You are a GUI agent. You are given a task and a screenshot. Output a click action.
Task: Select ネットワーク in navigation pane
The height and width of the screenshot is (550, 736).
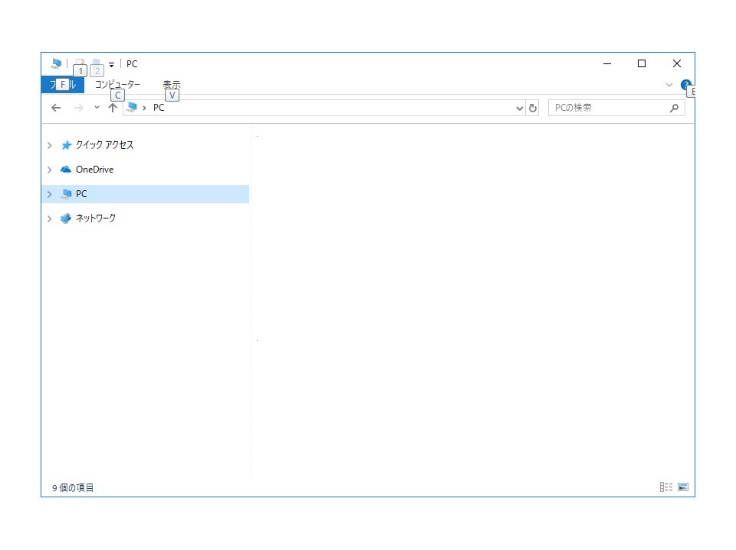96,218
